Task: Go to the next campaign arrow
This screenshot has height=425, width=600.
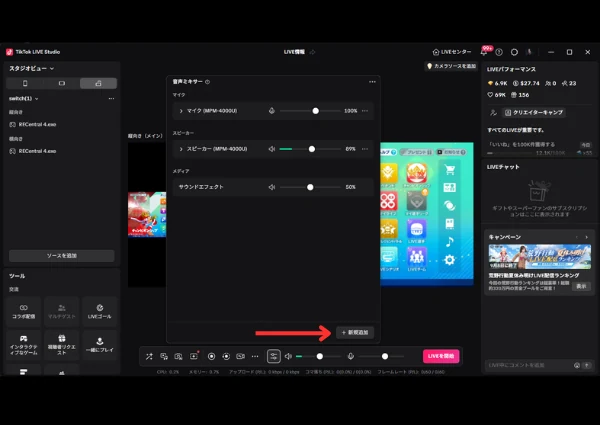Action: coord(587,237)
